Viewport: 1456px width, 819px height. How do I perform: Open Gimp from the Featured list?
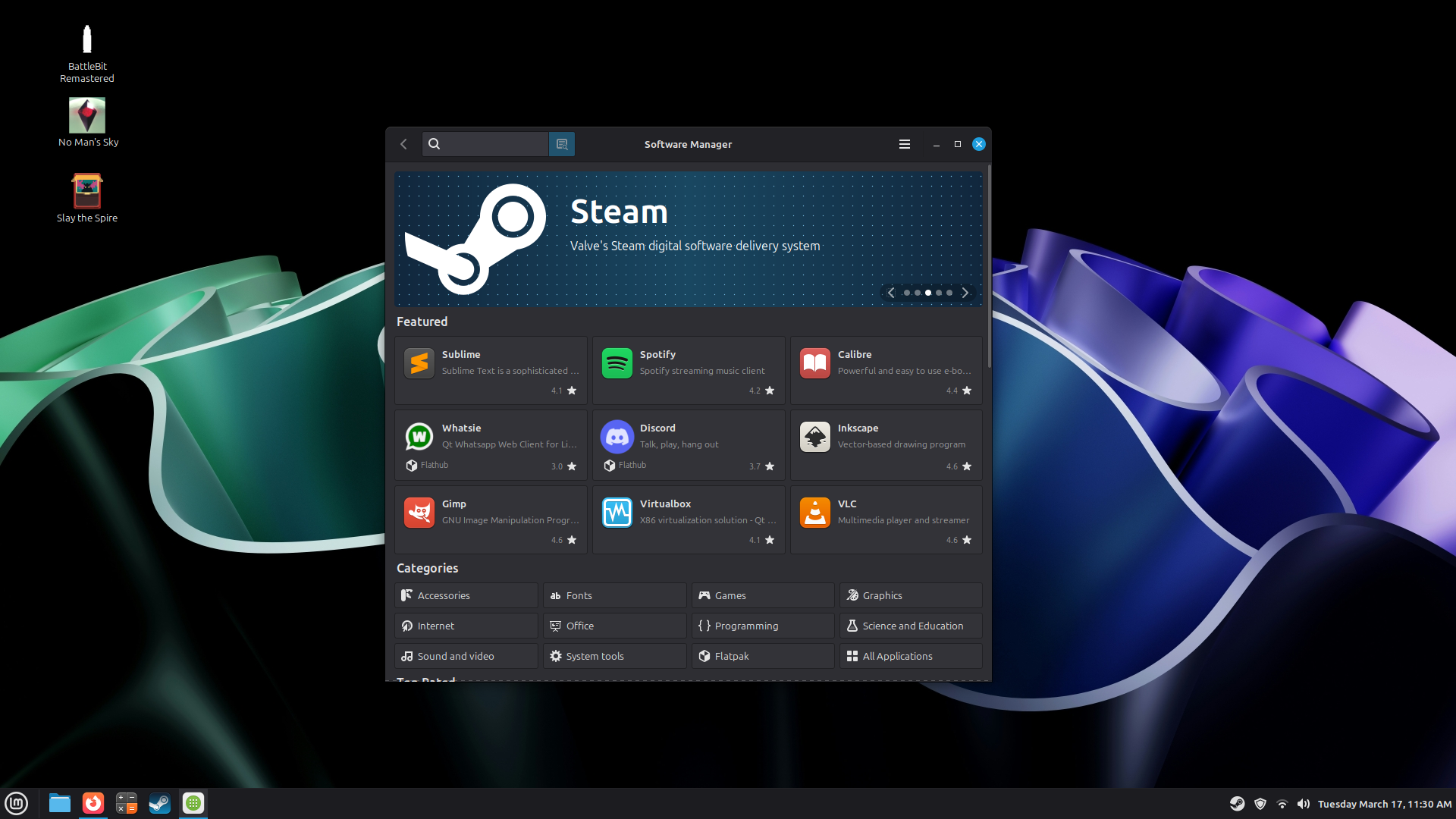pos(491,520)
